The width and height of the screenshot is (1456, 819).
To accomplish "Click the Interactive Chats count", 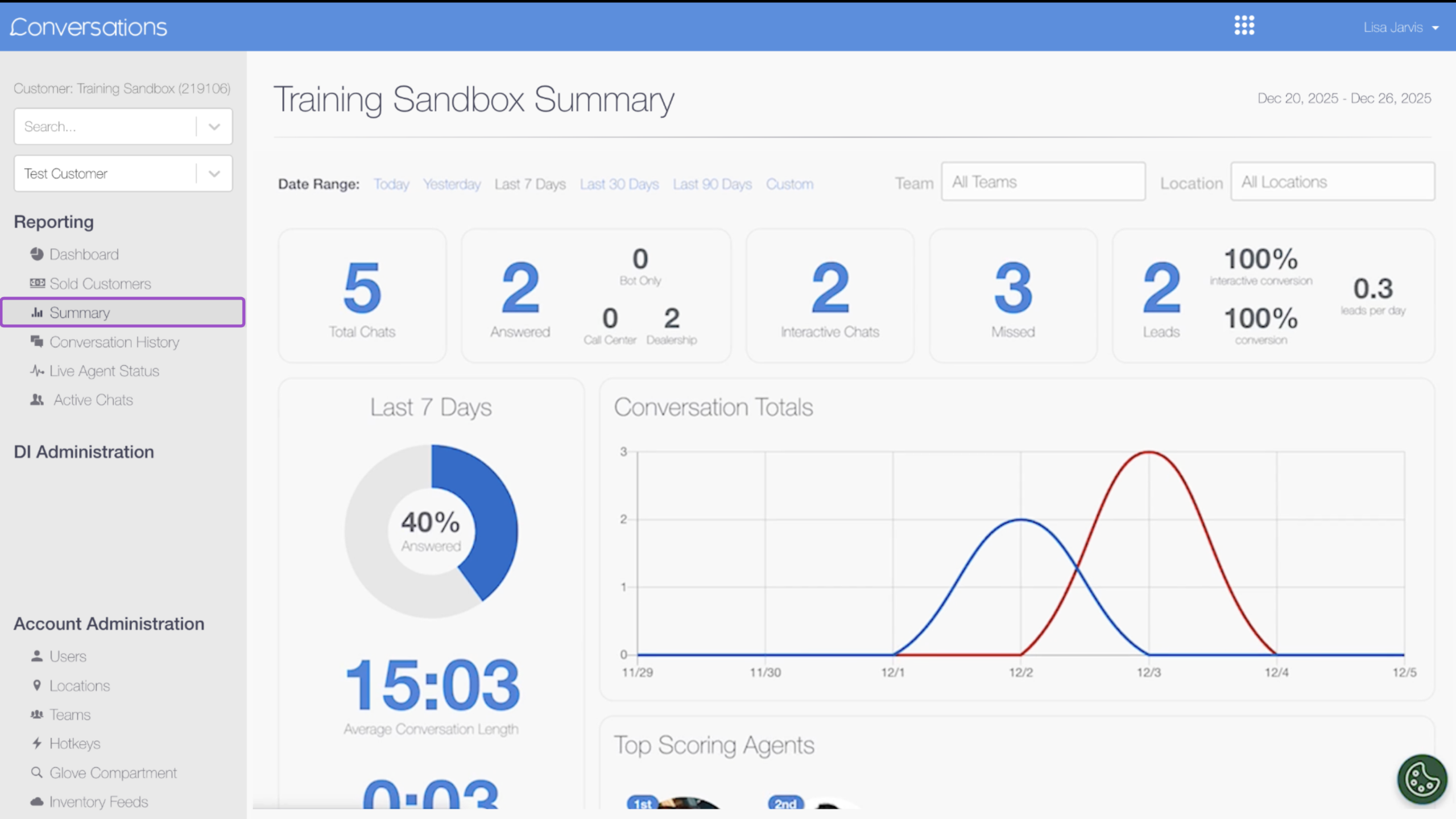I will click(x=830, y=288).
